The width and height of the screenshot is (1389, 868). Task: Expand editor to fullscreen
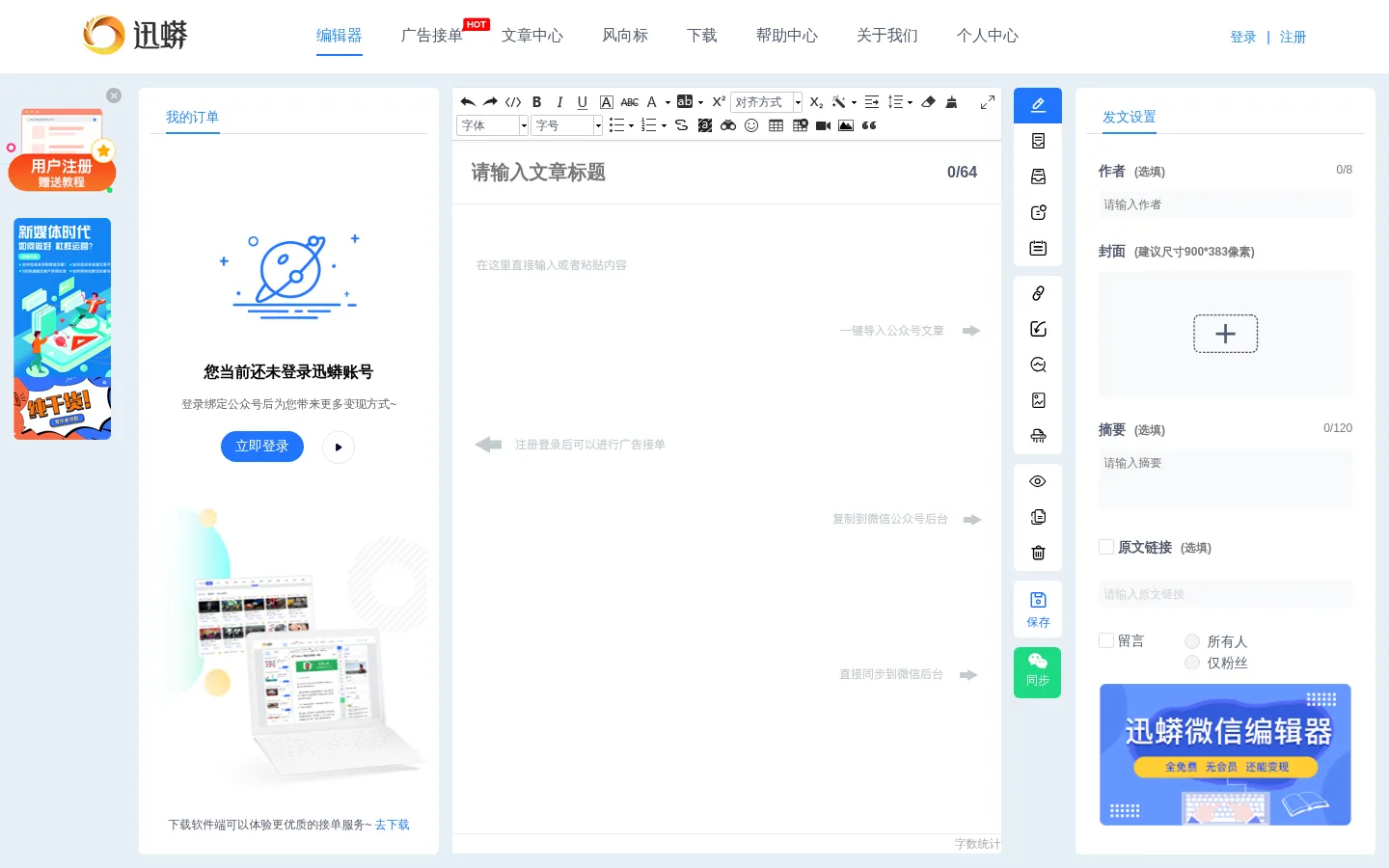pyautogui.click(x=988, y=102)
